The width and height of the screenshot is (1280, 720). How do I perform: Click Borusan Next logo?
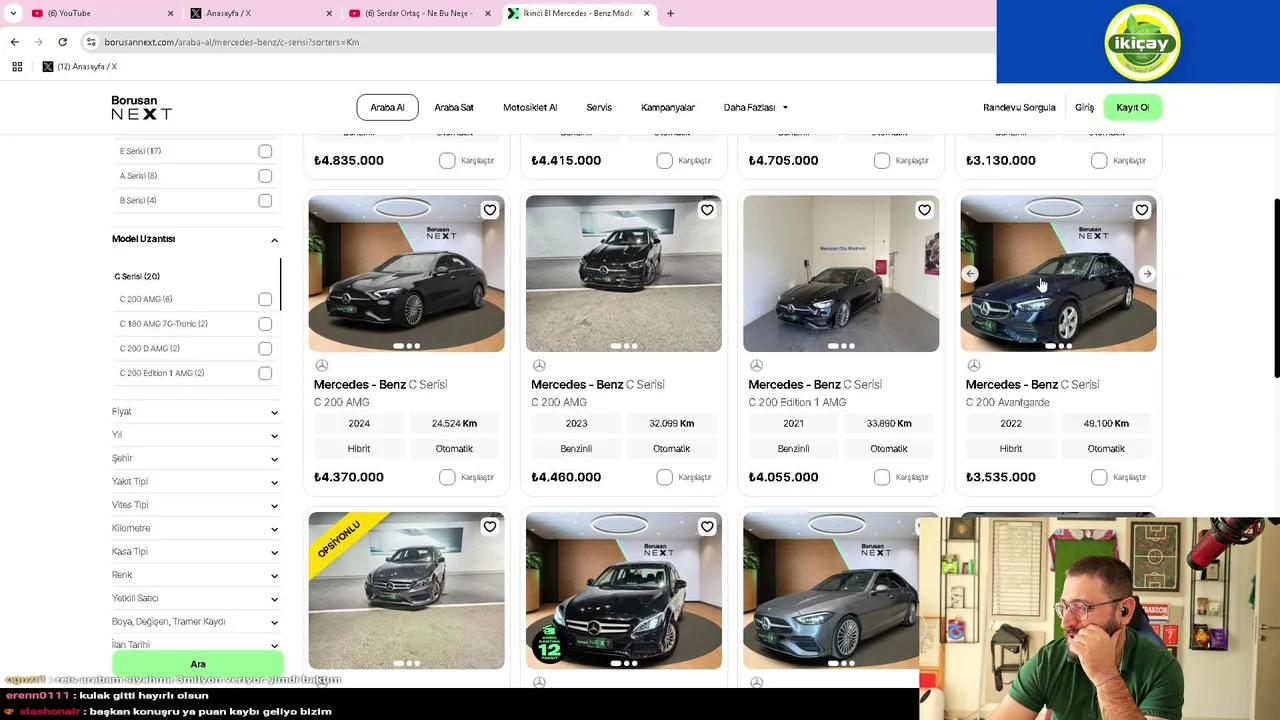(141, 108)
